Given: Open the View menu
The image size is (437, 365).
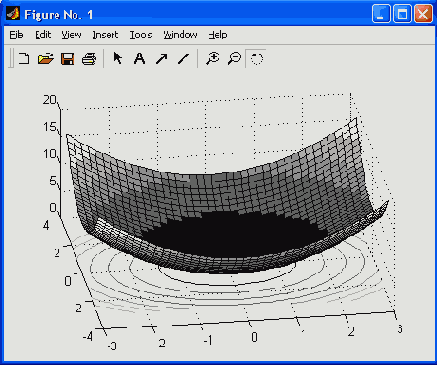Looking at the screenshot, I should (x=71, y=35).
